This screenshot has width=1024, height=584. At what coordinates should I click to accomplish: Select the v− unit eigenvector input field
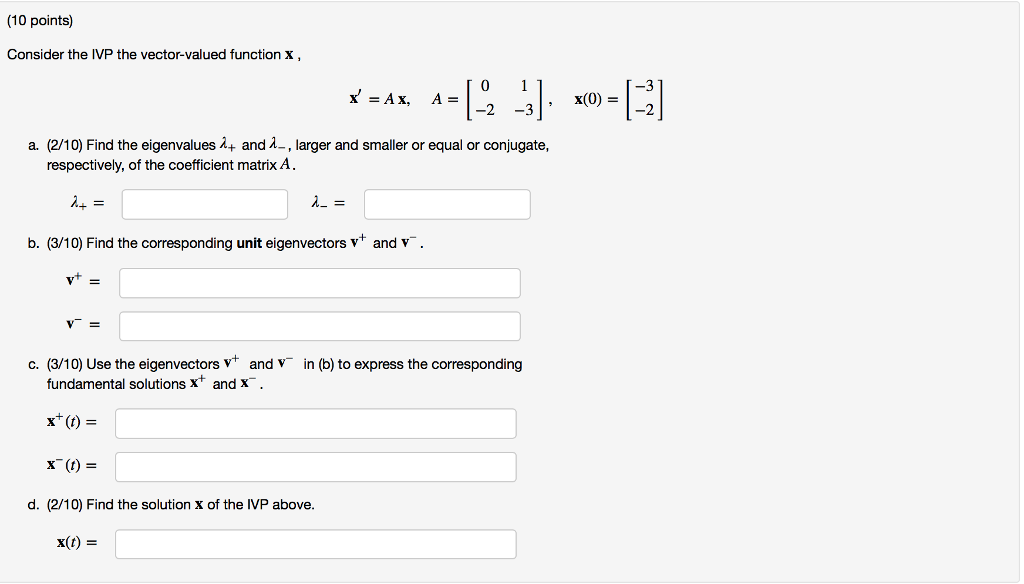(318, 325)
